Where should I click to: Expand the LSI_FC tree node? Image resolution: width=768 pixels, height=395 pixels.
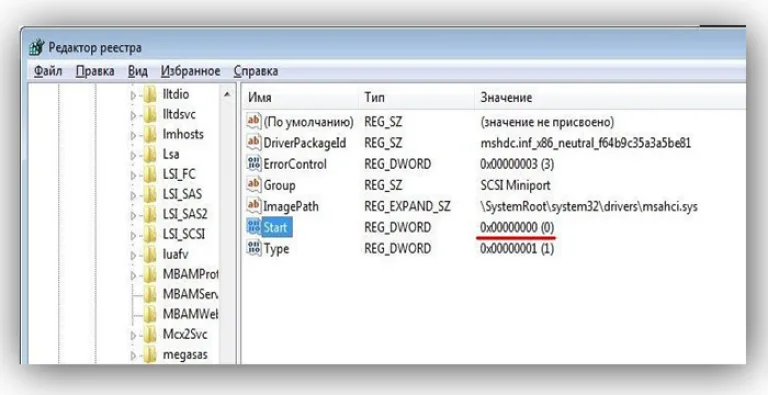[x=133, y=175]
